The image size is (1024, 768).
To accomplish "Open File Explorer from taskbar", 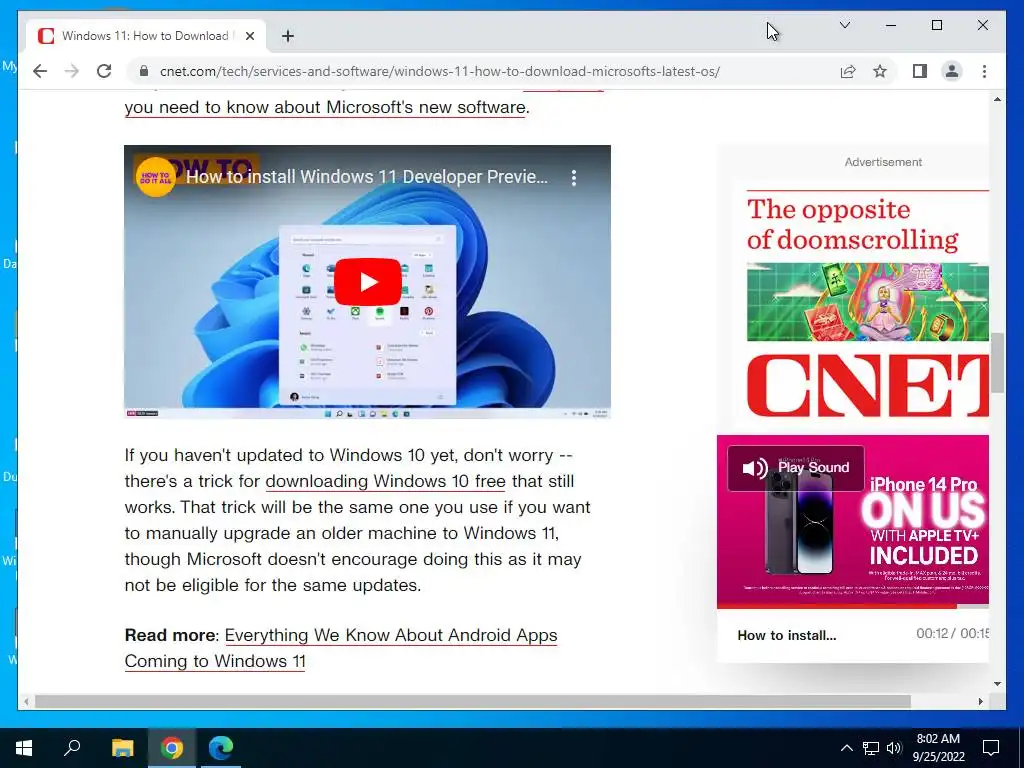I will [x=122, y=748].
